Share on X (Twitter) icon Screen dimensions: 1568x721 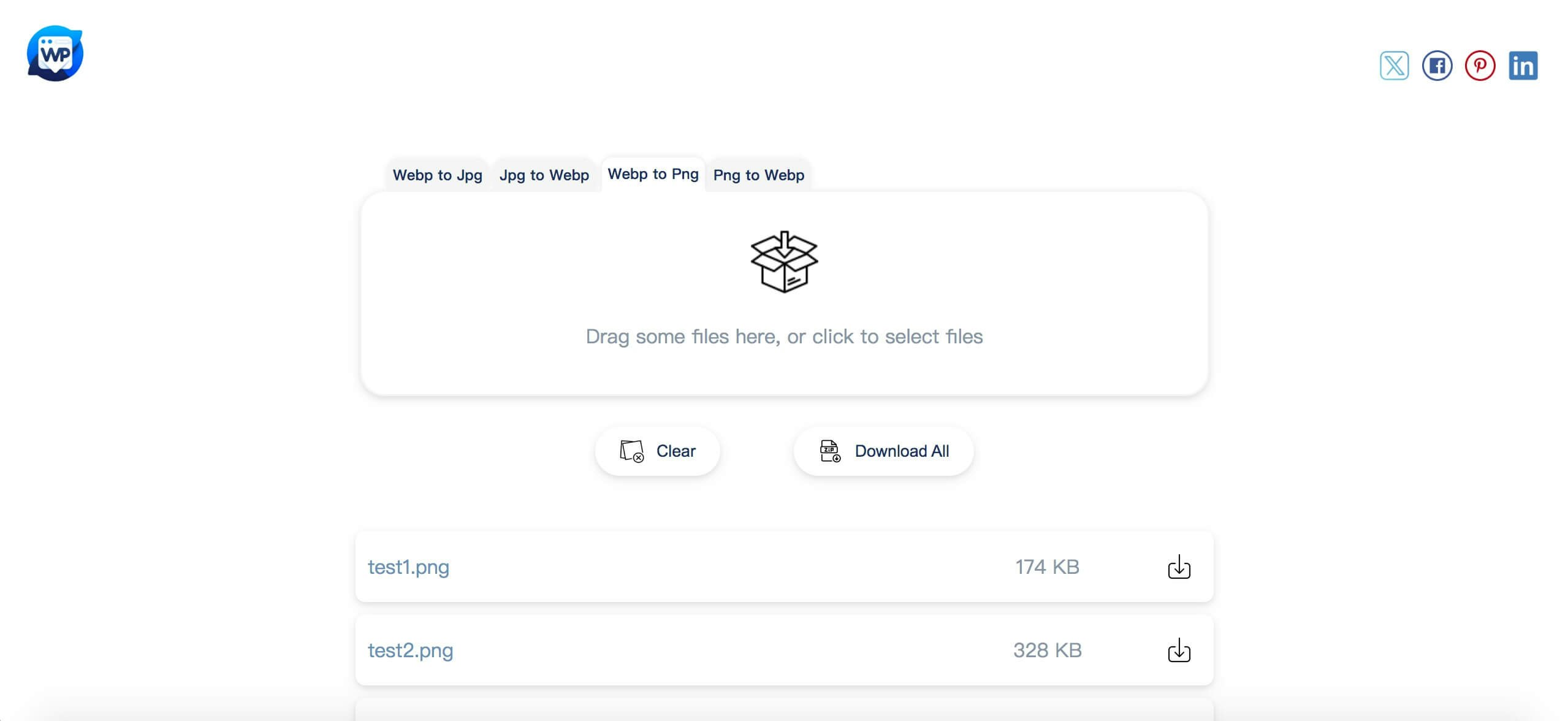1394,66
